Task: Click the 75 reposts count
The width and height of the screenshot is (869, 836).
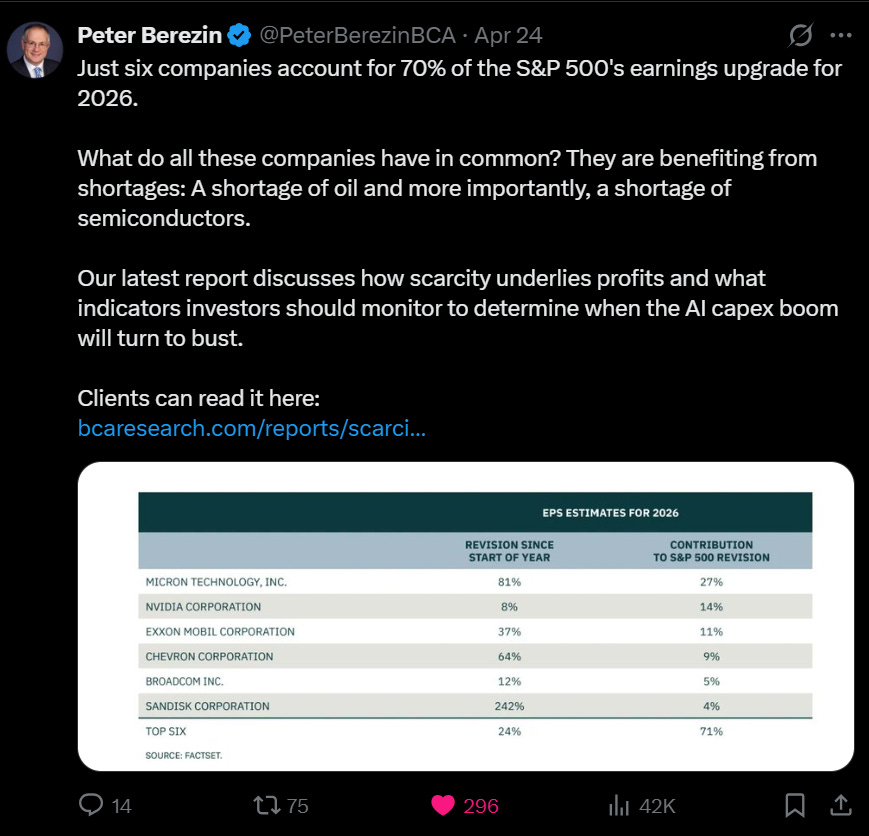Action: [x=297, y=806]
